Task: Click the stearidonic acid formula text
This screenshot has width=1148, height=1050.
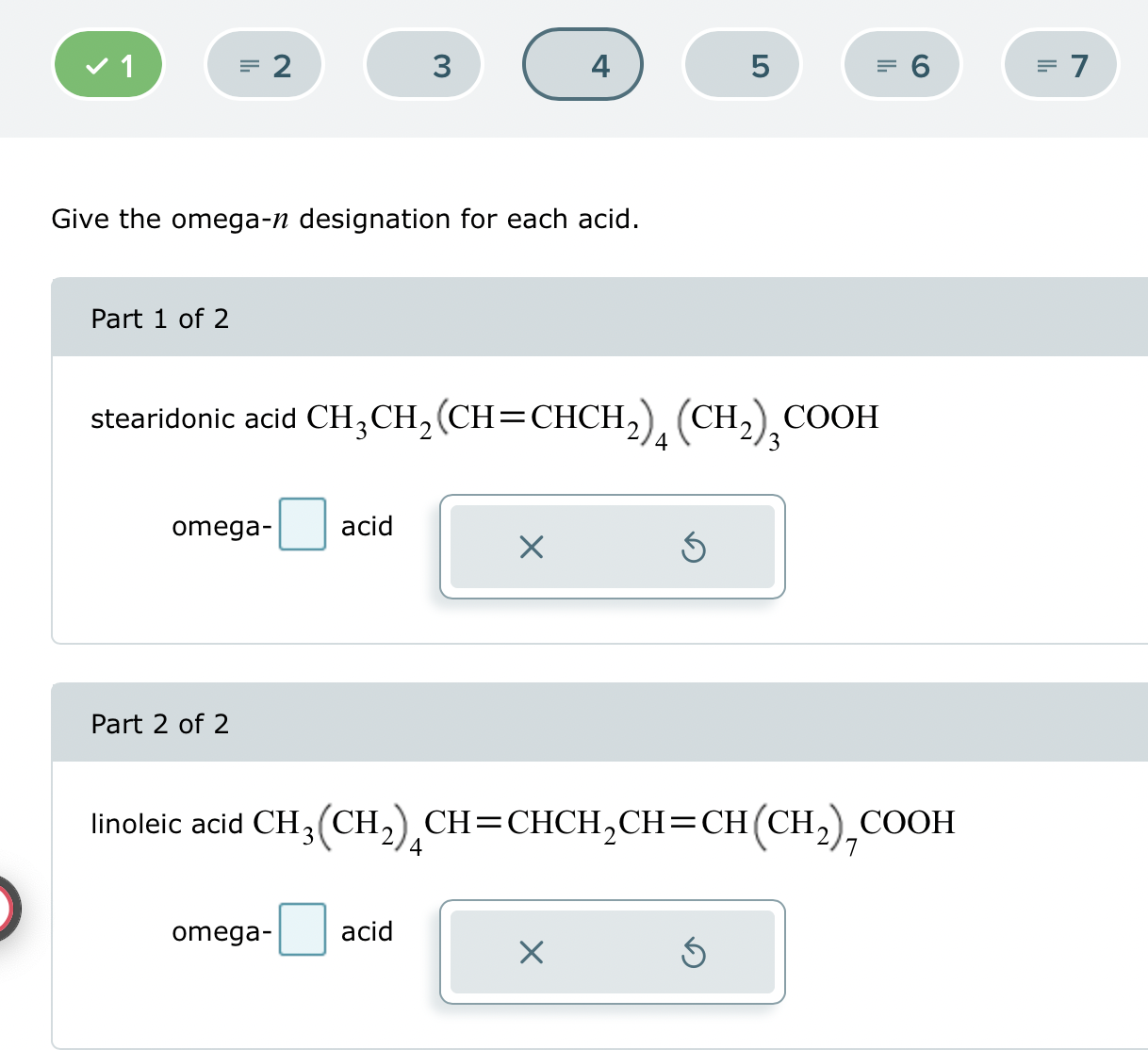Action: click(x=484, y=420)
